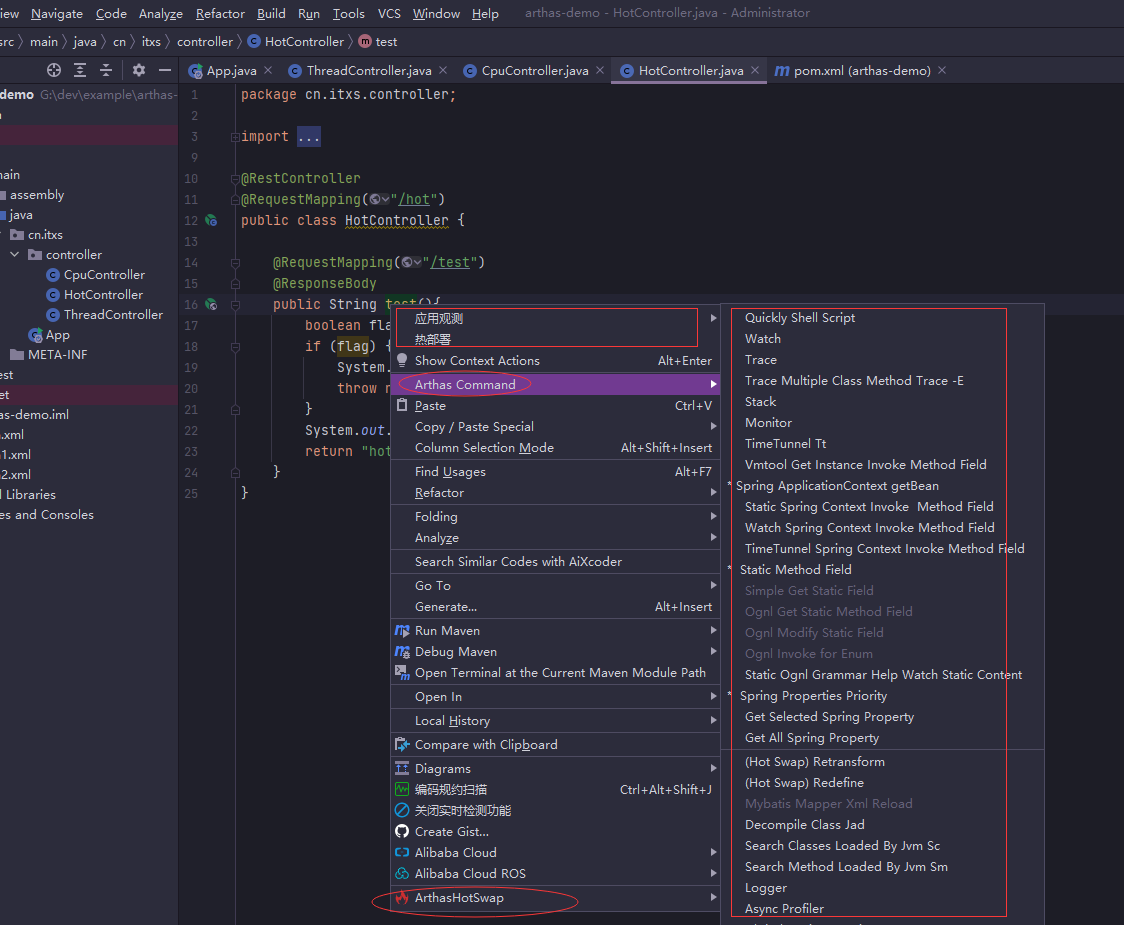Screen dimensions: 1124x925
Task: Click Debug Maven icon in context menu
Action: [x=402, y=652]
